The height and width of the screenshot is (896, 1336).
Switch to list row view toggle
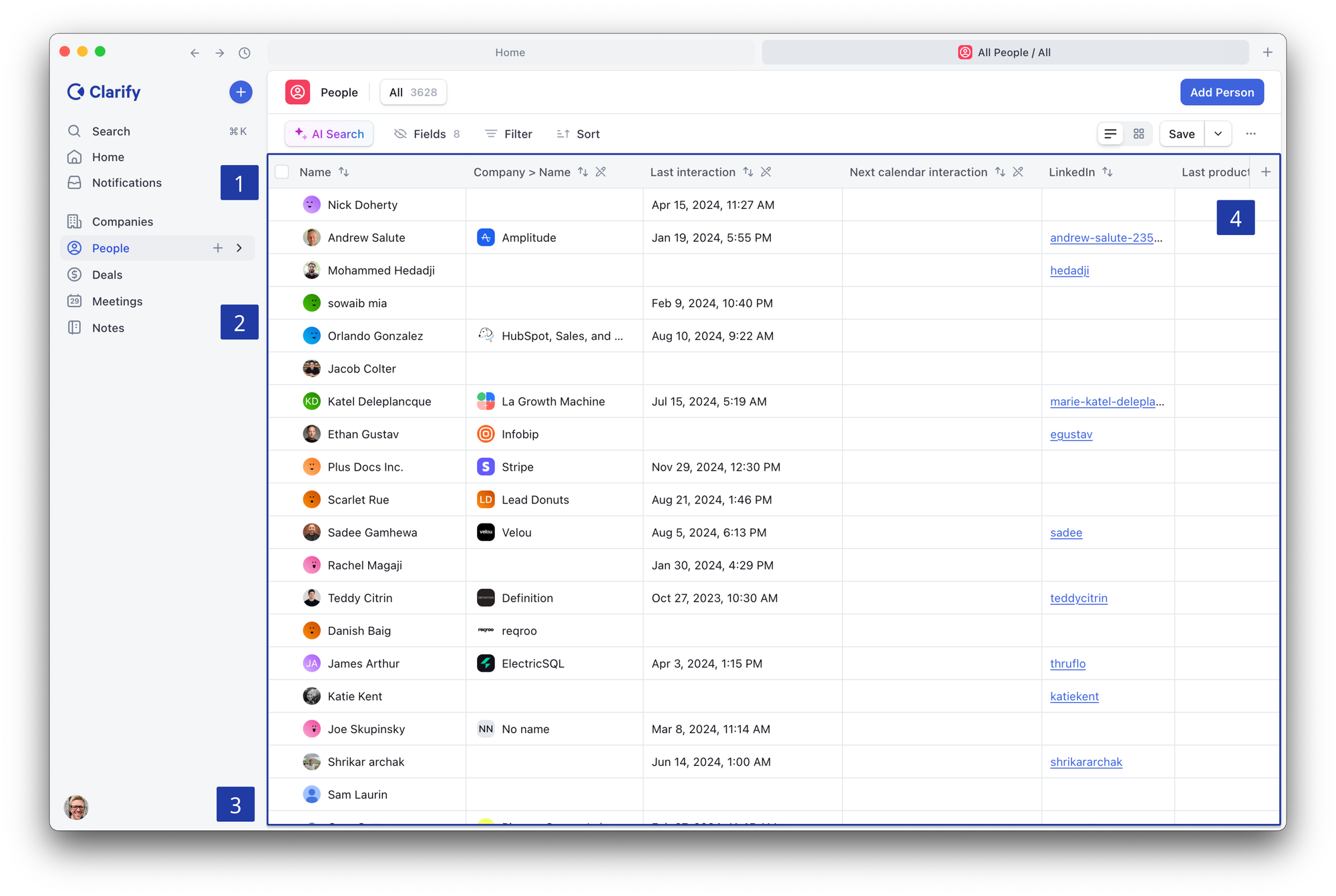tap(1110, 134)
